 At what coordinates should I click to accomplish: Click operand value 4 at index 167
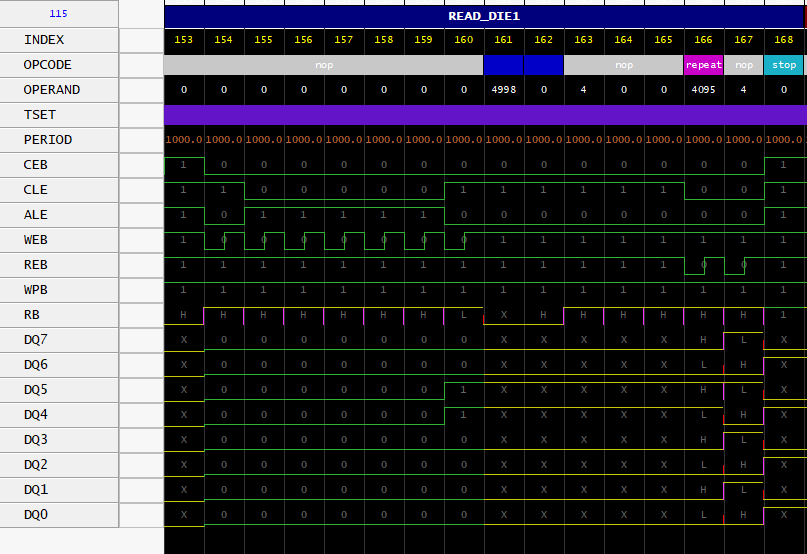744,90
